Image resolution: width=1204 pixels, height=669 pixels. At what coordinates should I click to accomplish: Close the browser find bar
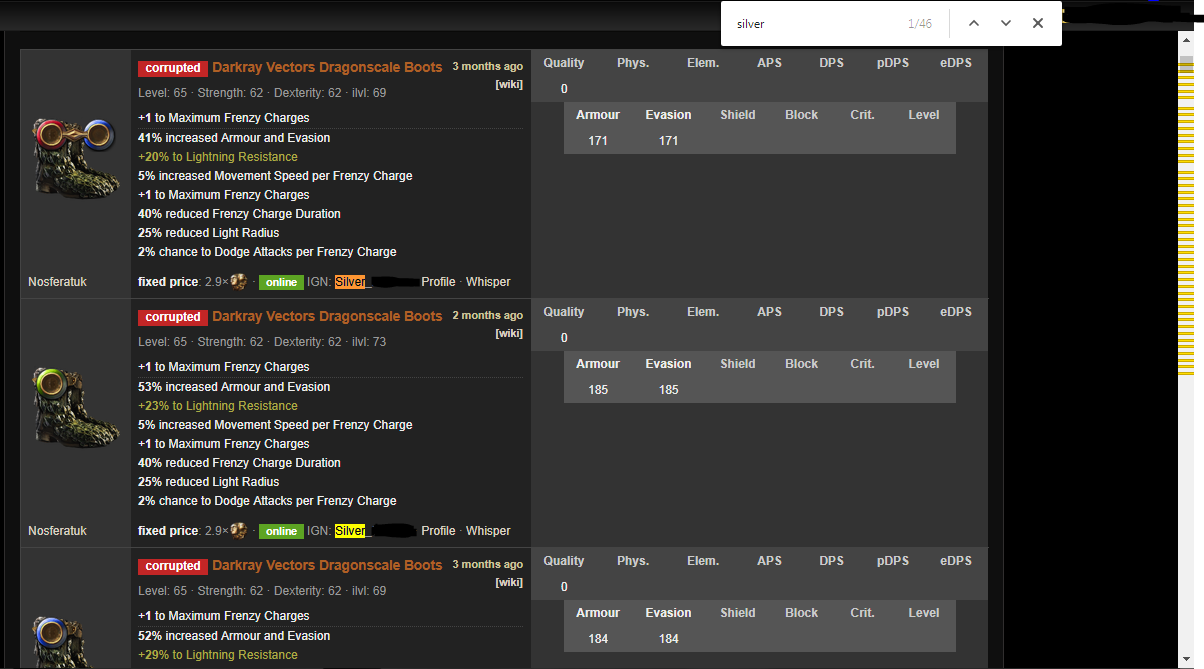pyautogui.click(x=1038, y=22)
